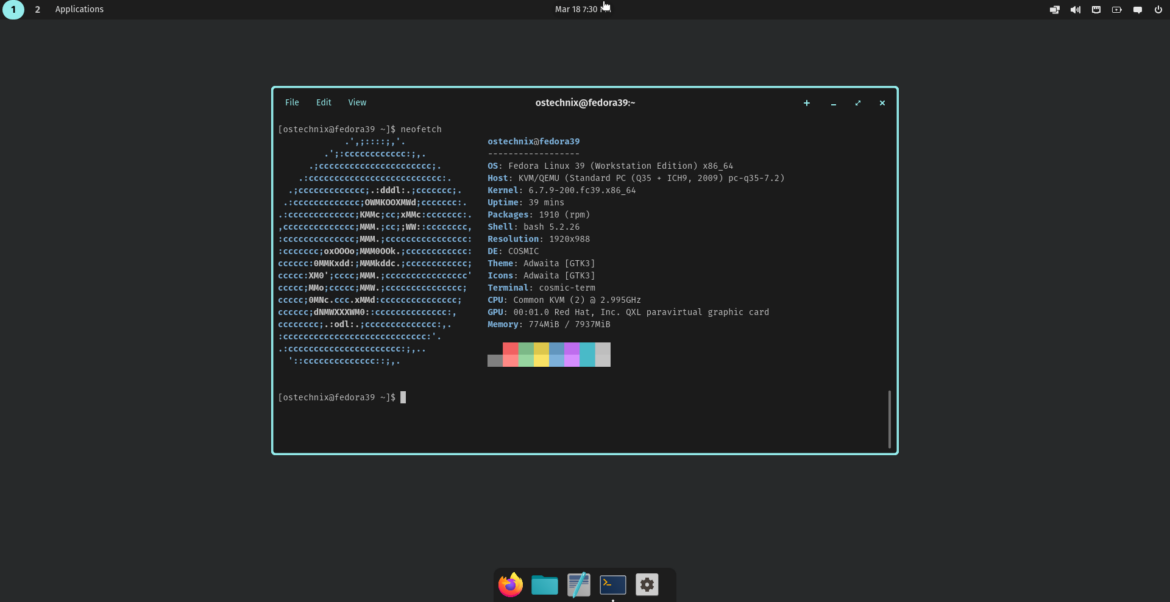Open the Applications menu
The height and width of the screenshot is (602, 1170).
tap(79, 9)
